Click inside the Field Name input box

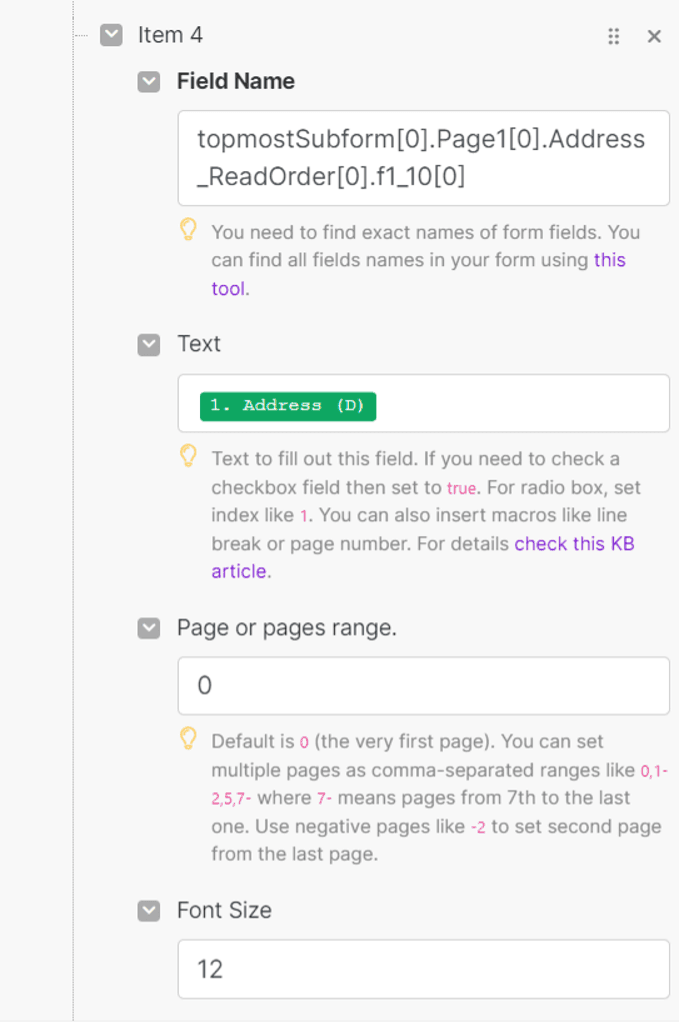click(424, 158)
